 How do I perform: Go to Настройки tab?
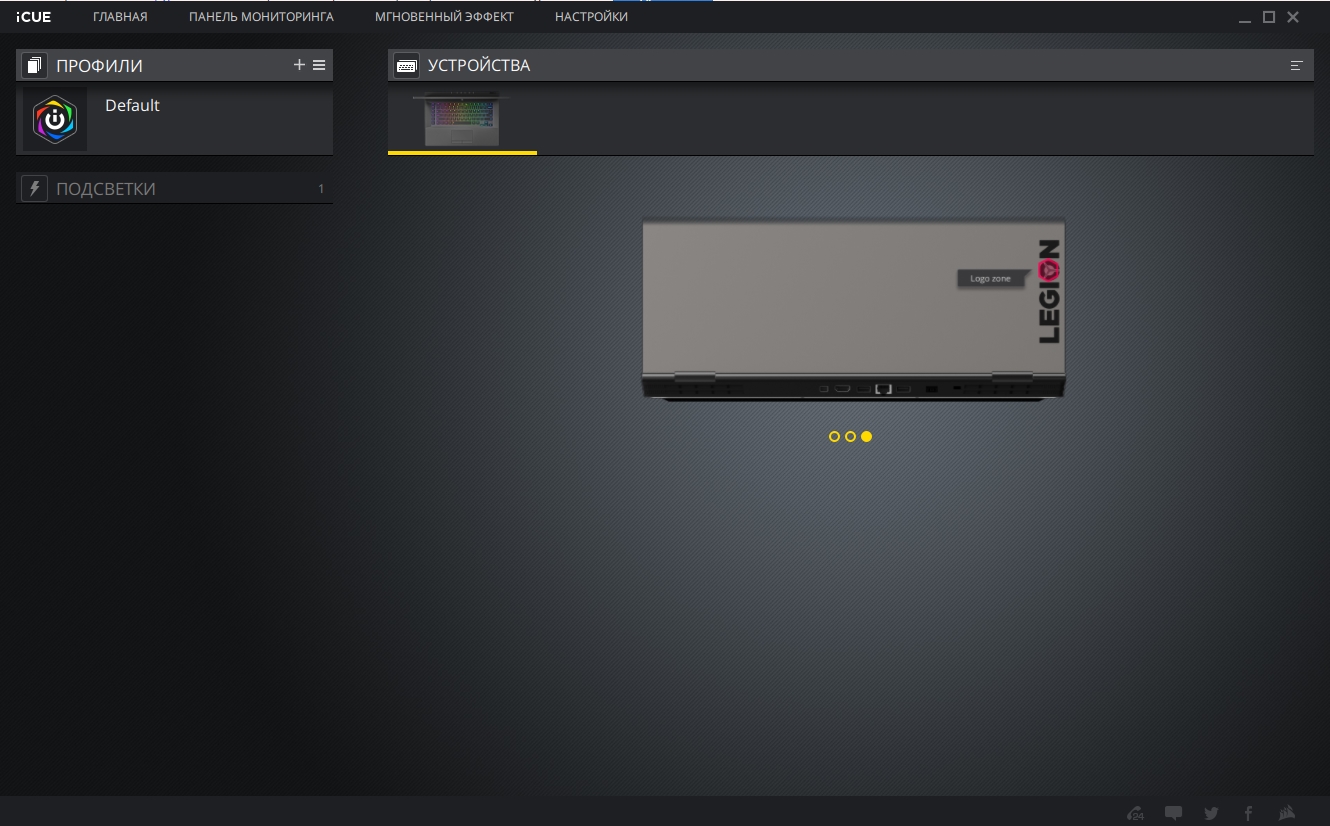click(x=591, y=17)
